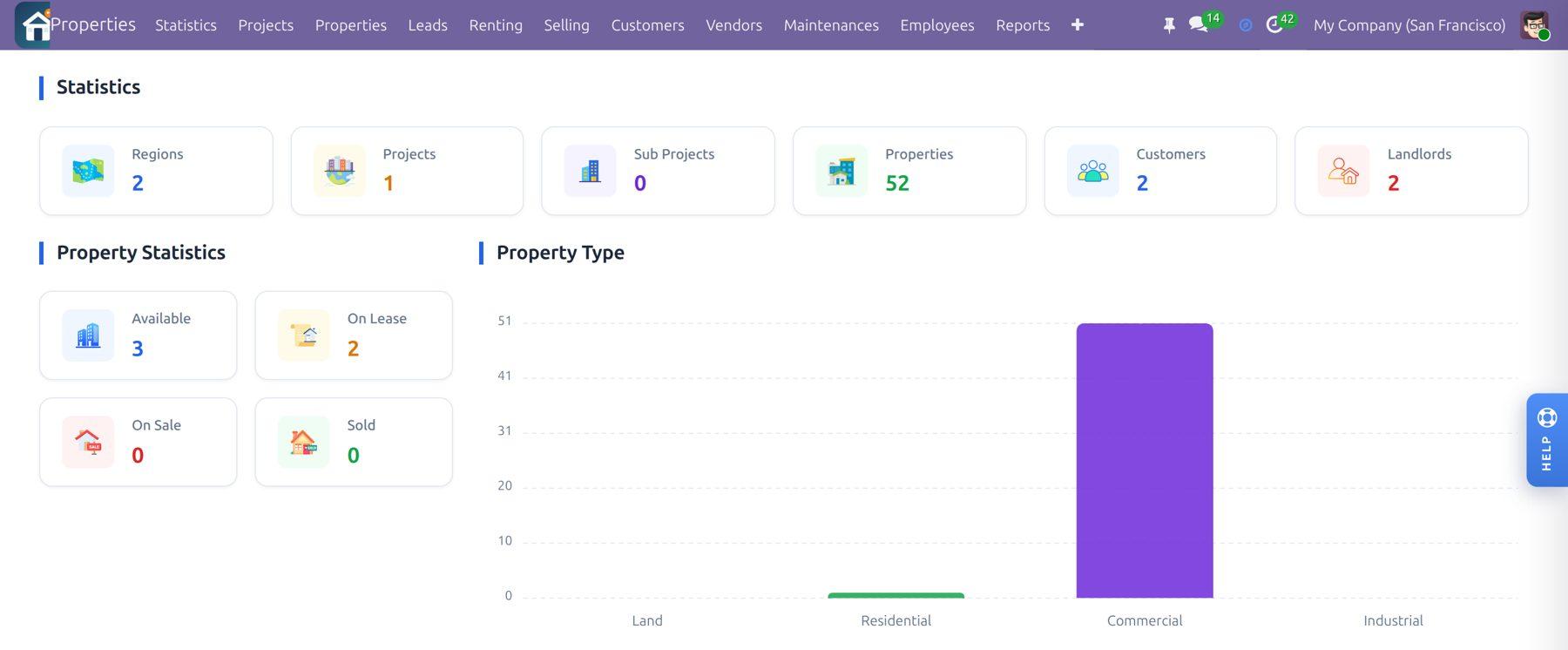Click the plus icon after Reports

(1078, 25)
